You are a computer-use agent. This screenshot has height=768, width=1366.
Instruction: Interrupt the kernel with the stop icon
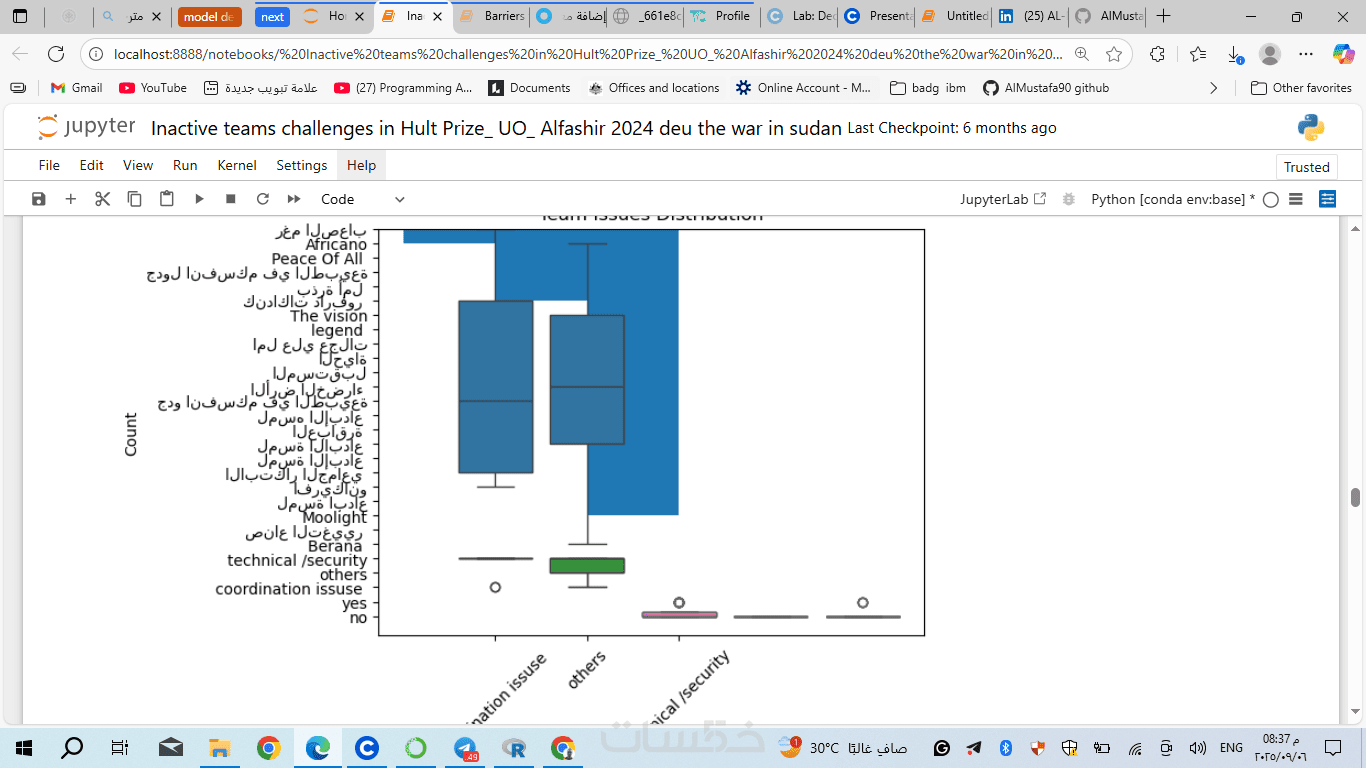[x=231, y=199]
